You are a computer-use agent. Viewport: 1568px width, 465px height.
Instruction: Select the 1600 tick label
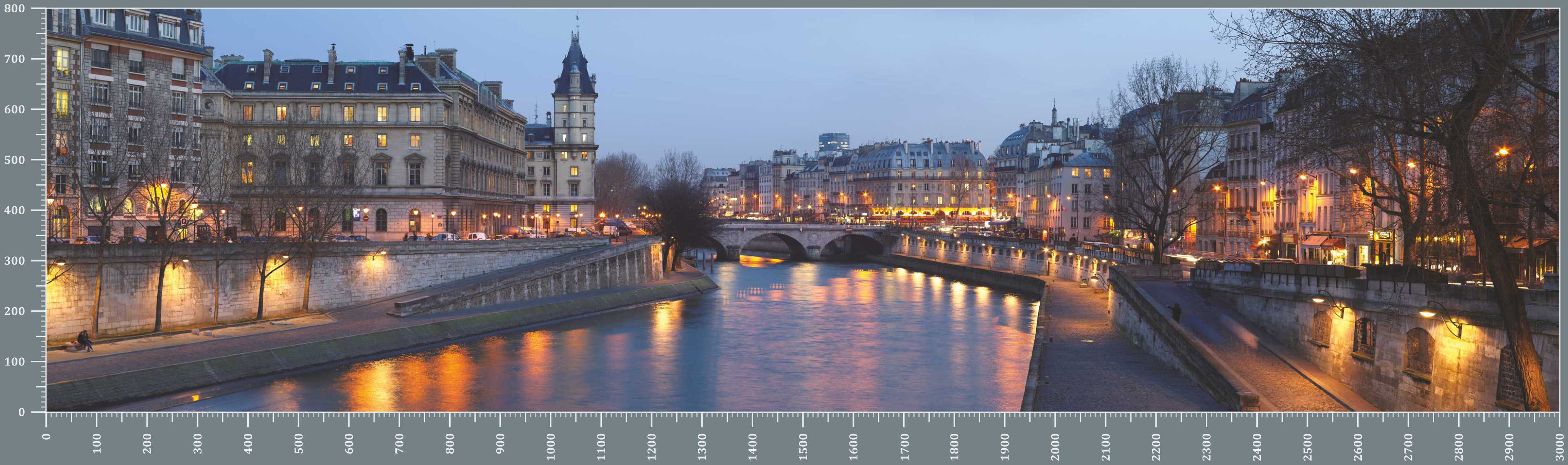coord(853,447)
